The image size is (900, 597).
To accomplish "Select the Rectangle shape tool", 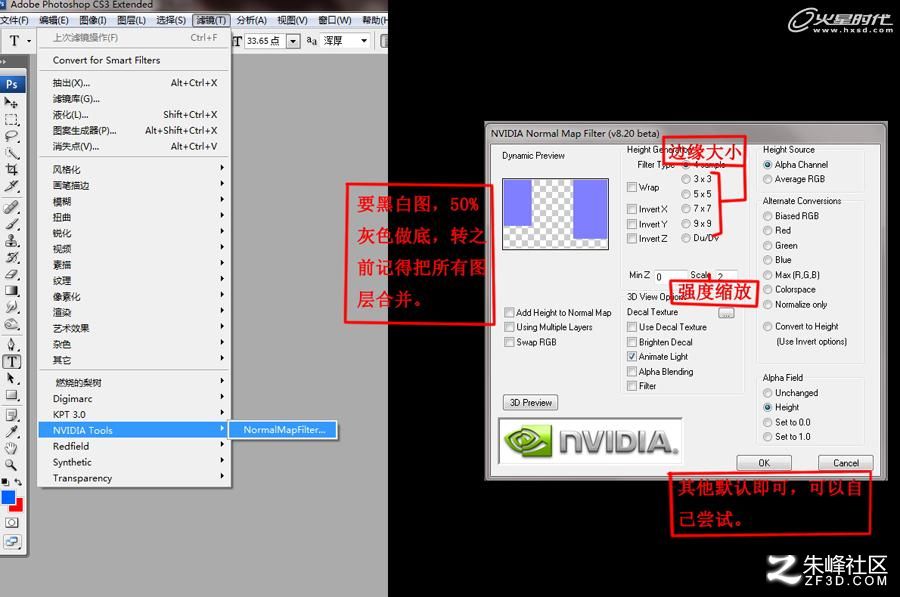I will click(11, 395).
